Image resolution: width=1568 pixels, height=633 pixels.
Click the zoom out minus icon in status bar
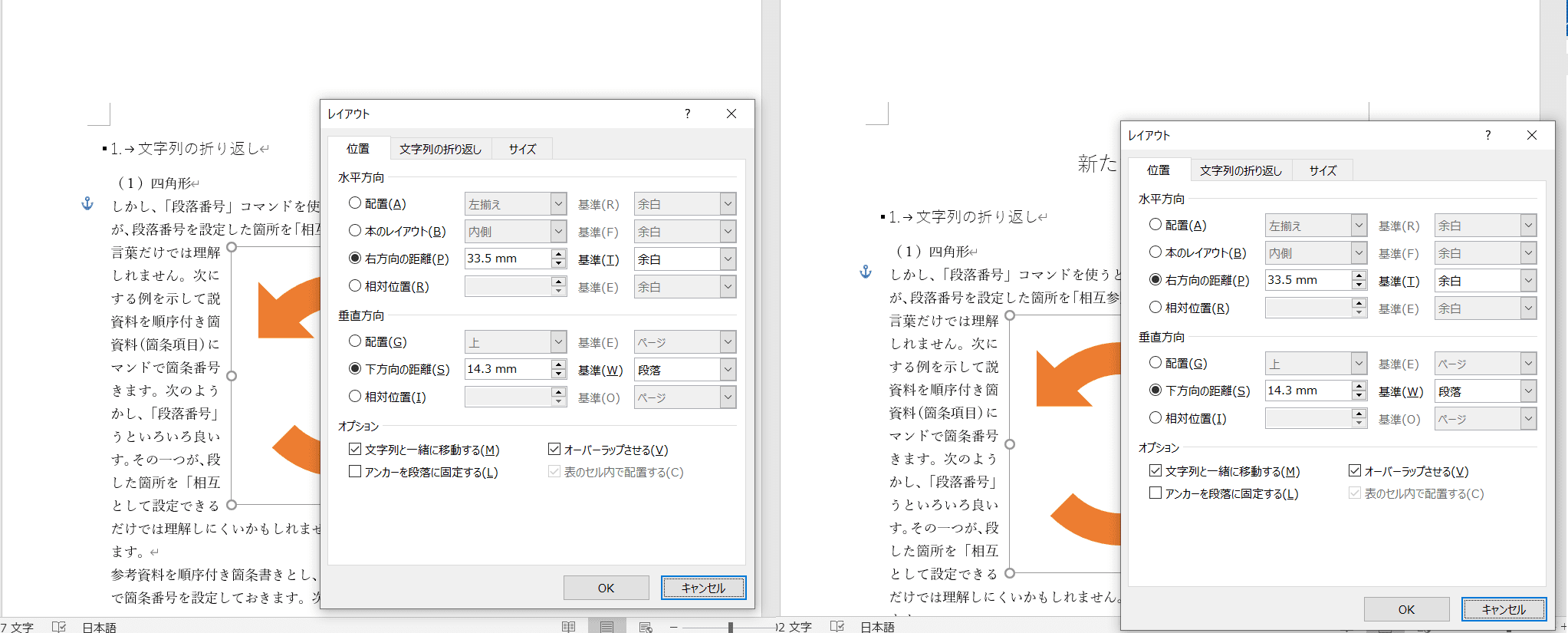click(673, 627)
